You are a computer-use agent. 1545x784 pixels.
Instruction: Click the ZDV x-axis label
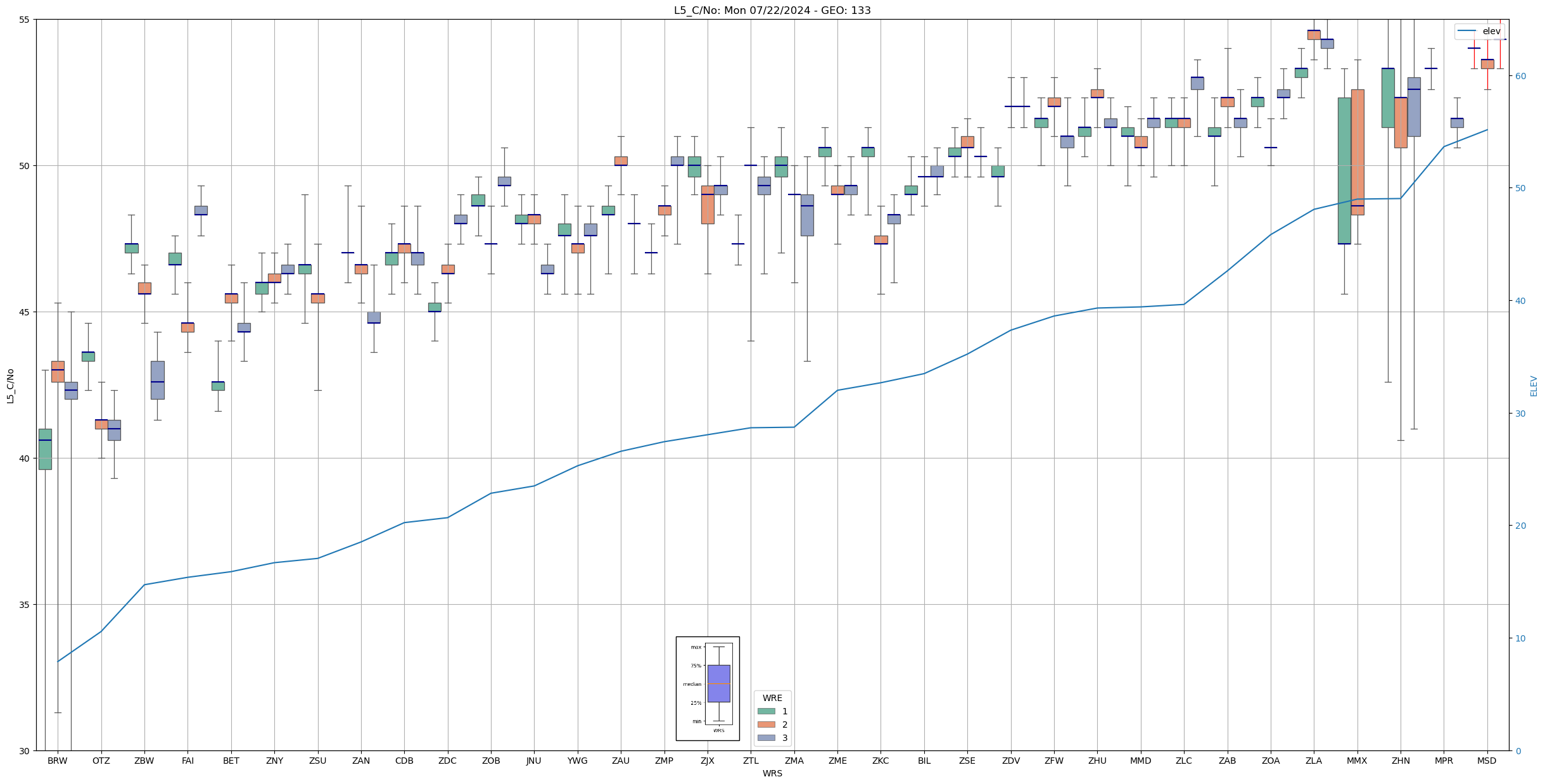pyautogui.click(x=1011, y=761)
